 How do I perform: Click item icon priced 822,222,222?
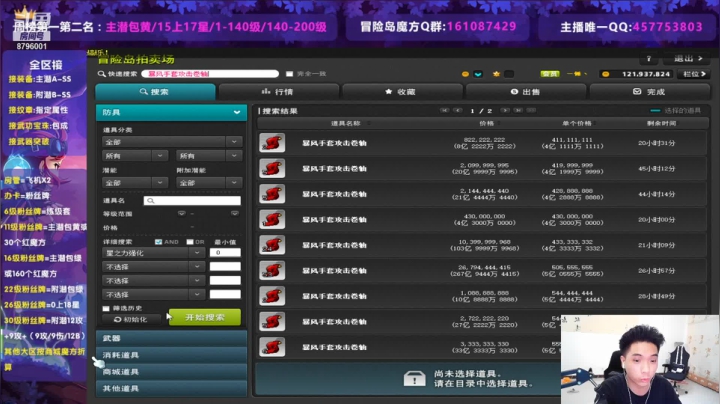coord(272,143)
